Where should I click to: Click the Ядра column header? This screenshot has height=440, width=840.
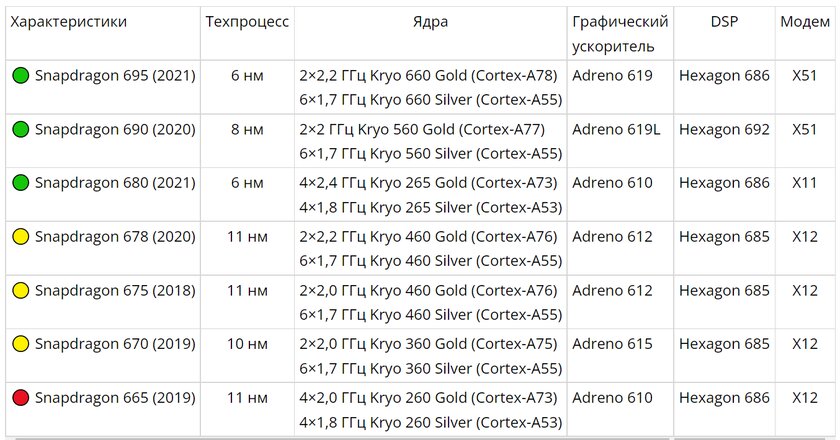[430, 22]
